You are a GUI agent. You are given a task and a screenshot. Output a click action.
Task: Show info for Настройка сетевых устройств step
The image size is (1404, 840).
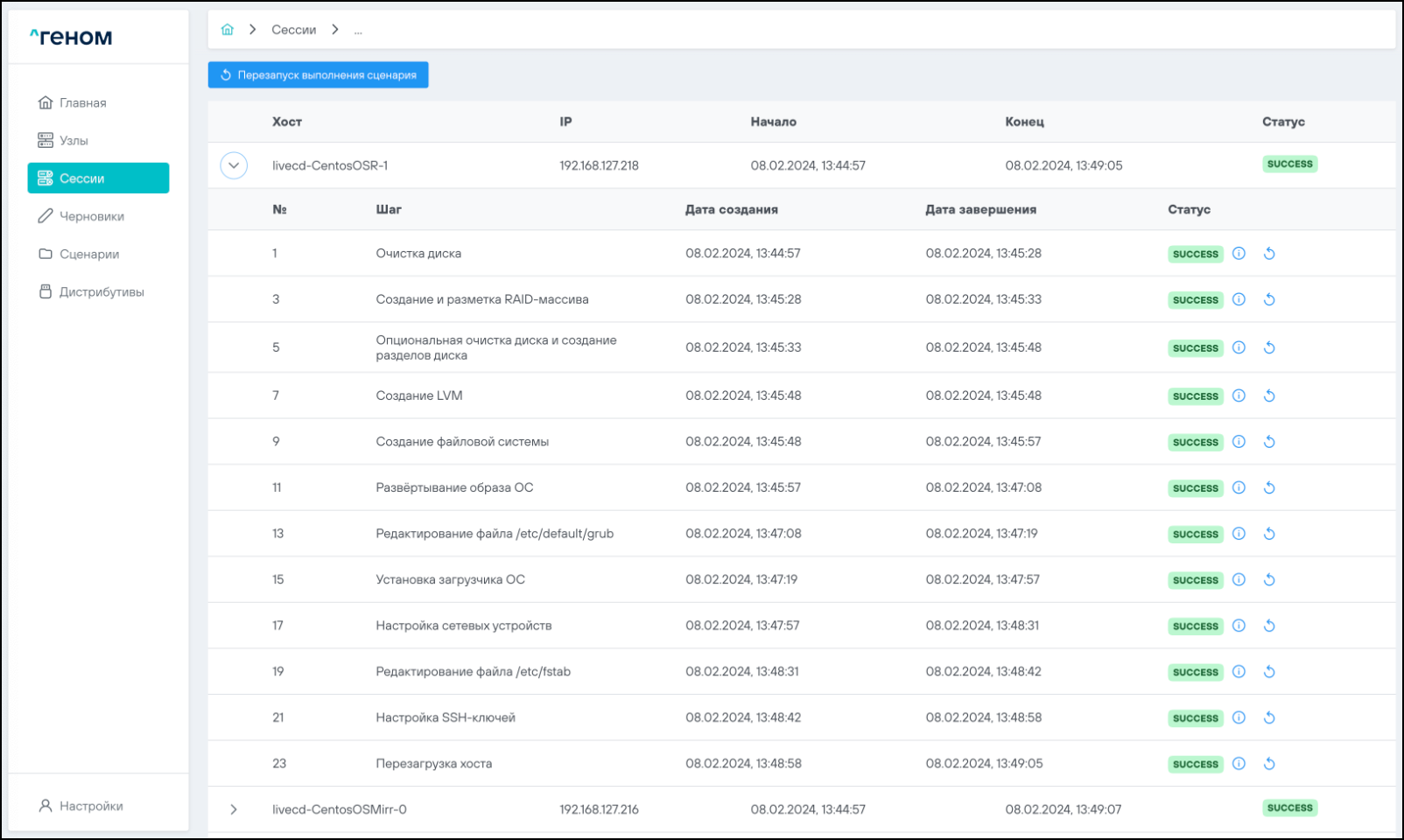click(1239, 626)
